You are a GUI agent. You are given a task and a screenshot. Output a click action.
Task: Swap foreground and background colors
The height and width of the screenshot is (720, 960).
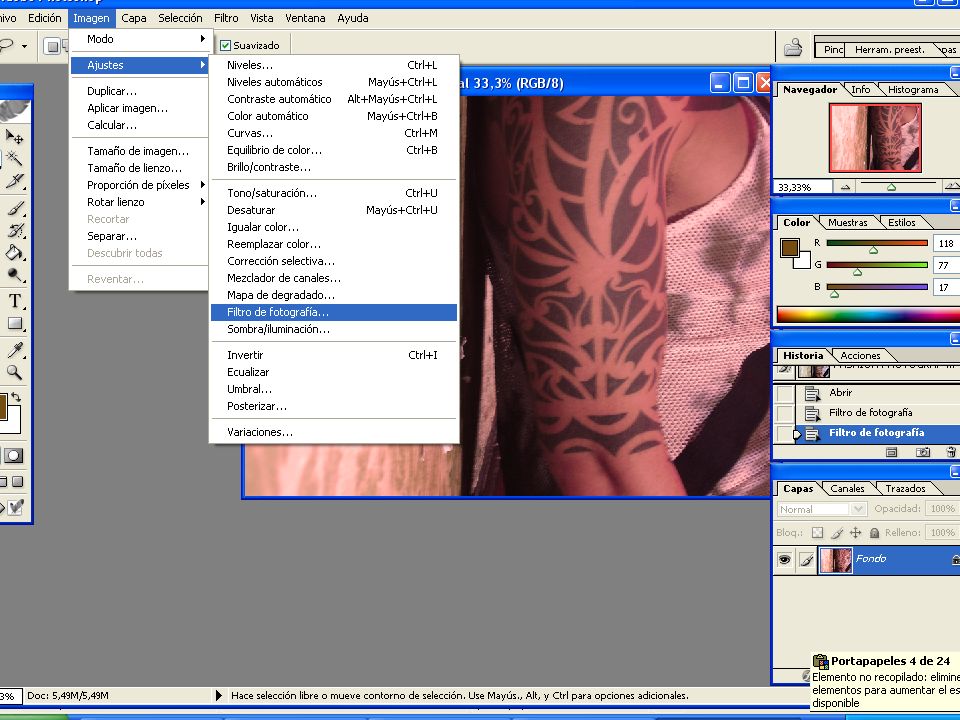pyautogui.click(x=16, y=397)
